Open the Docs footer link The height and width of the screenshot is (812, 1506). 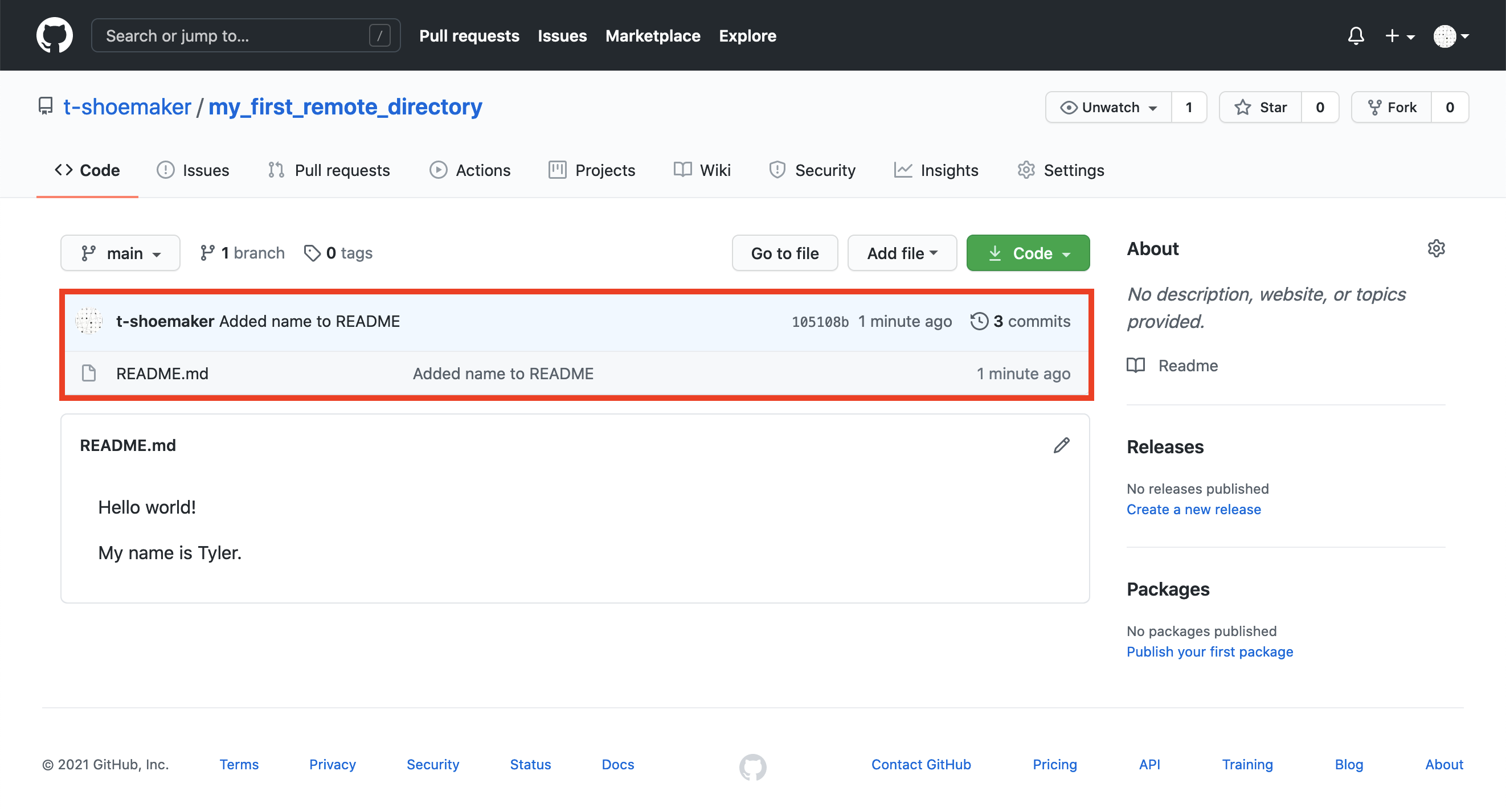[617, 764]
